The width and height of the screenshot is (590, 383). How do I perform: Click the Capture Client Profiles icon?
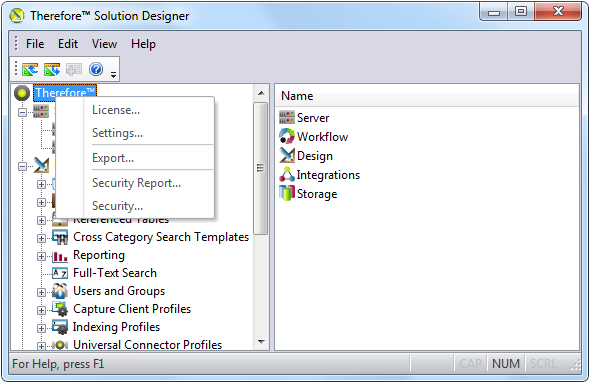(60, 309)
